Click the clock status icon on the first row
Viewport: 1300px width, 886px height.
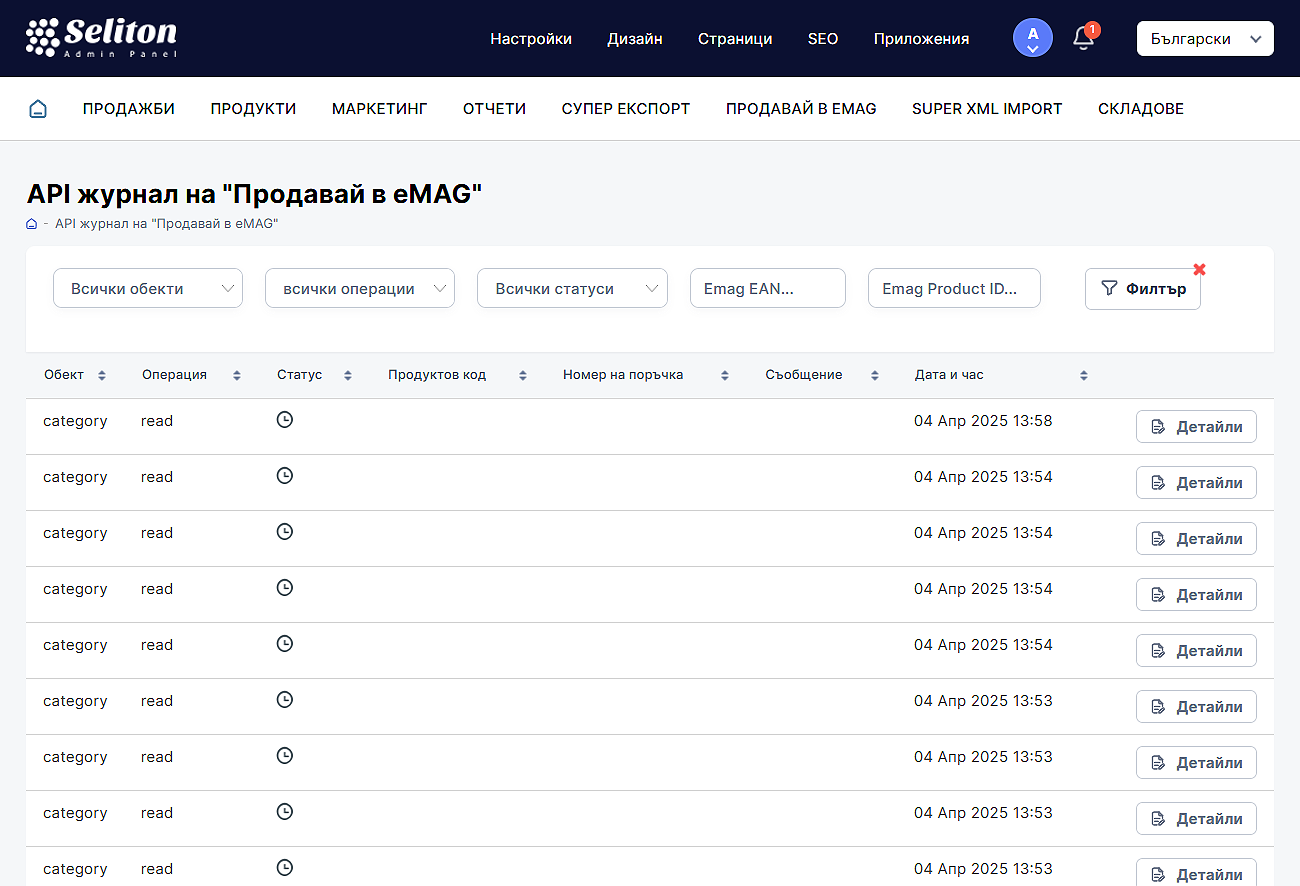pos(284,419)
